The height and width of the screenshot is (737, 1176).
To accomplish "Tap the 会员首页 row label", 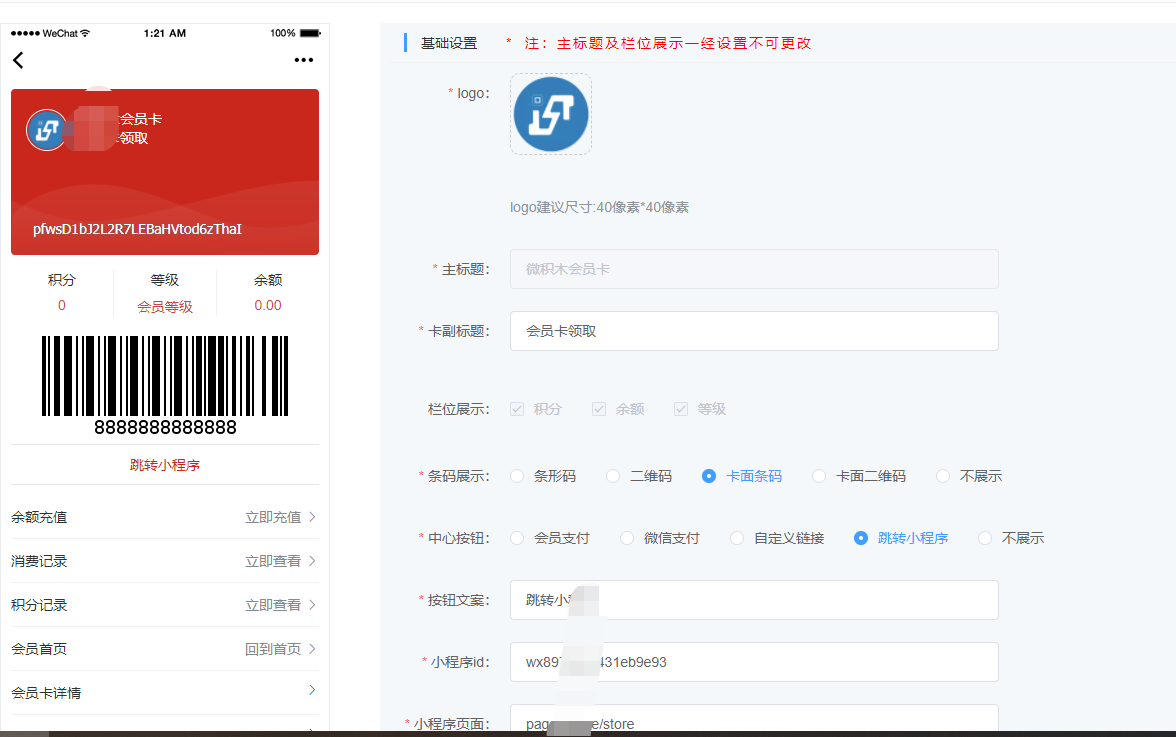I will pos(39,649).
